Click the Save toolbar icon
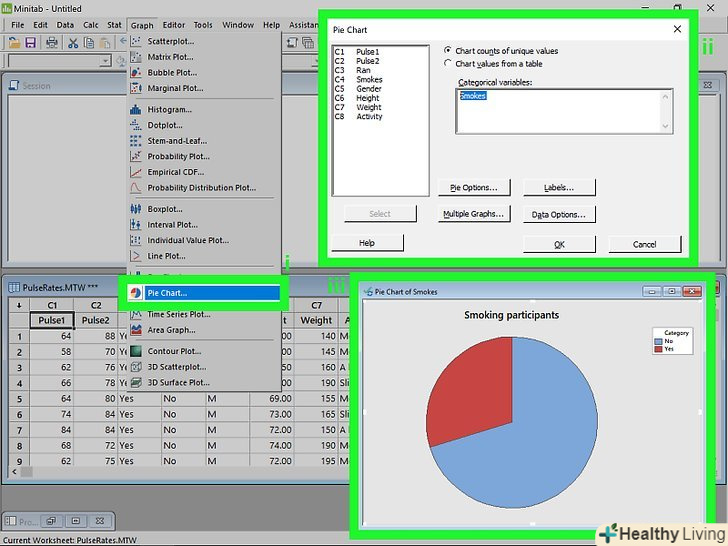 click(x=31, y=43)
